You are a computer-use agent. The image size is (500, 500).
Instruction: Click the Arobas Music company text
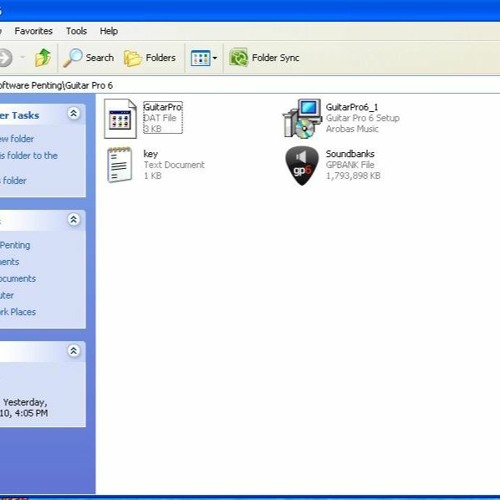tap(352, 129)
